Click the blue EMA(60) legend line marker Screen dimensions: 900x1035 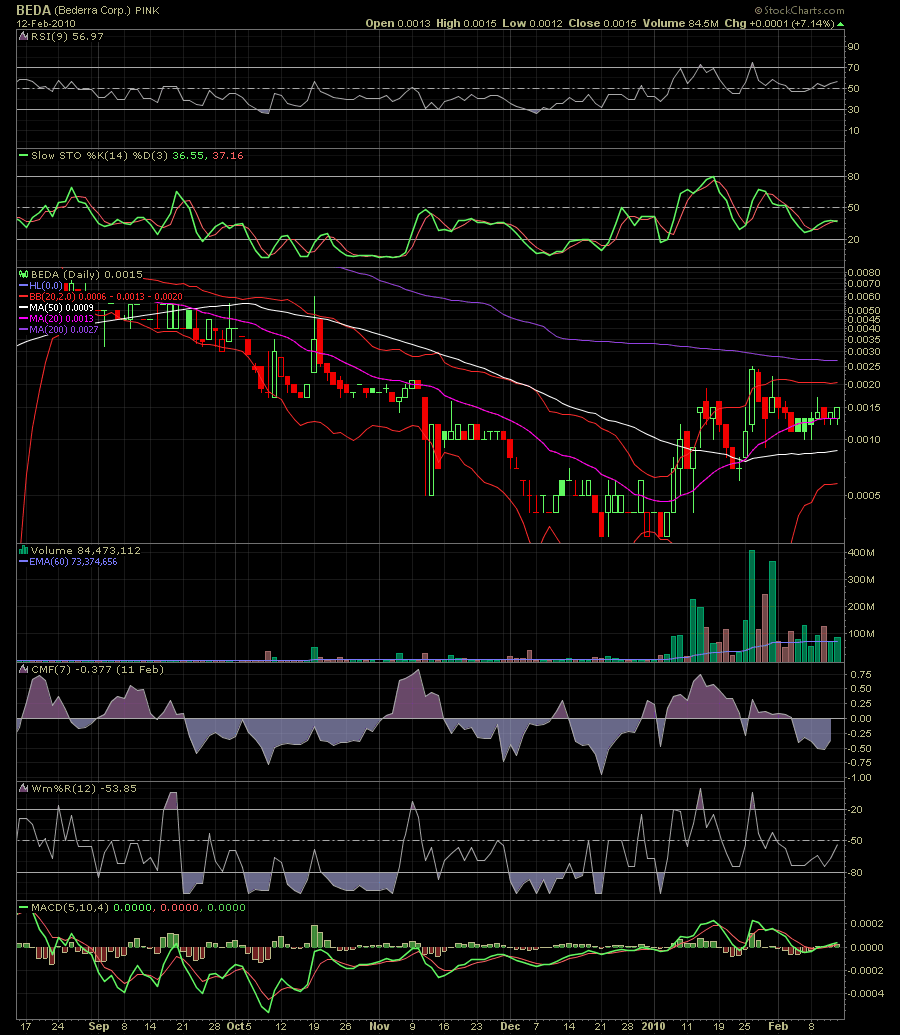[x=24, y=562]
